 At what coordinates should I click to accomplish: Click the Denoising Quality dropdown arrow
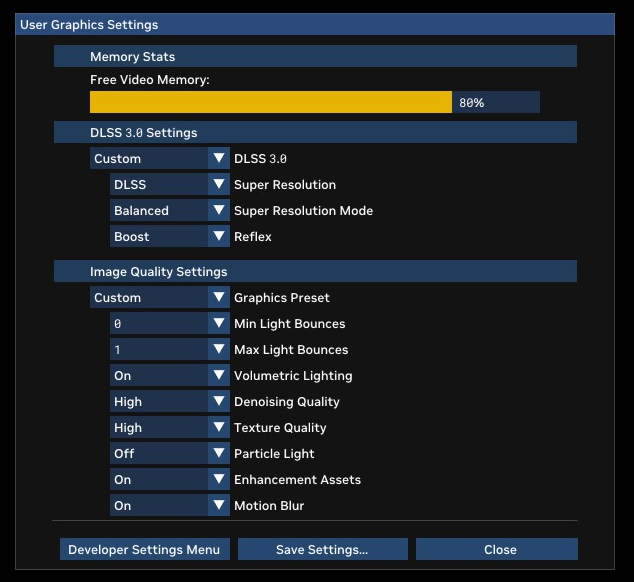219,402
